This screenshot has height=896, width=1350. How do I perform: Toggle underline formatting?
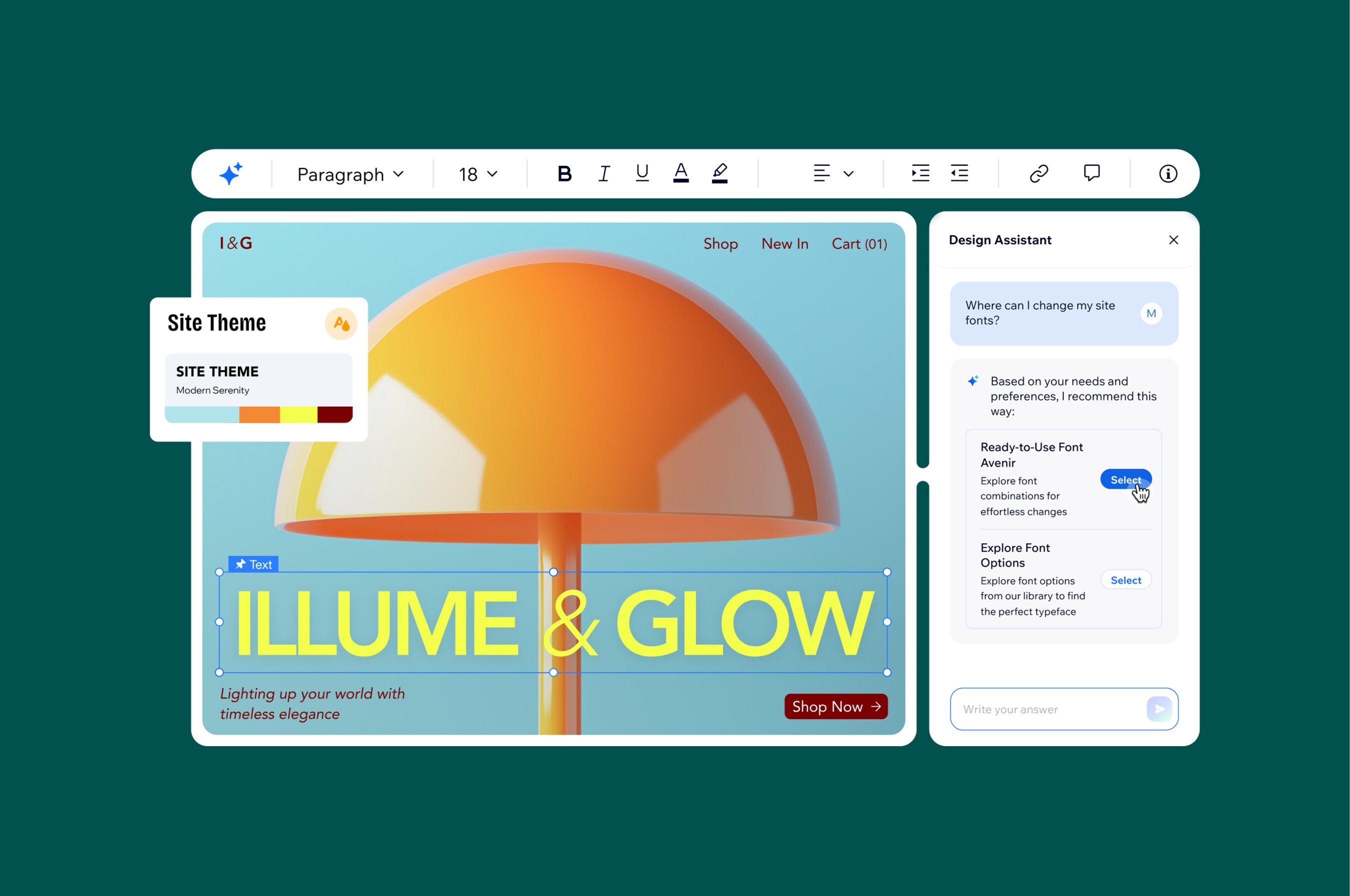(642, 173)
